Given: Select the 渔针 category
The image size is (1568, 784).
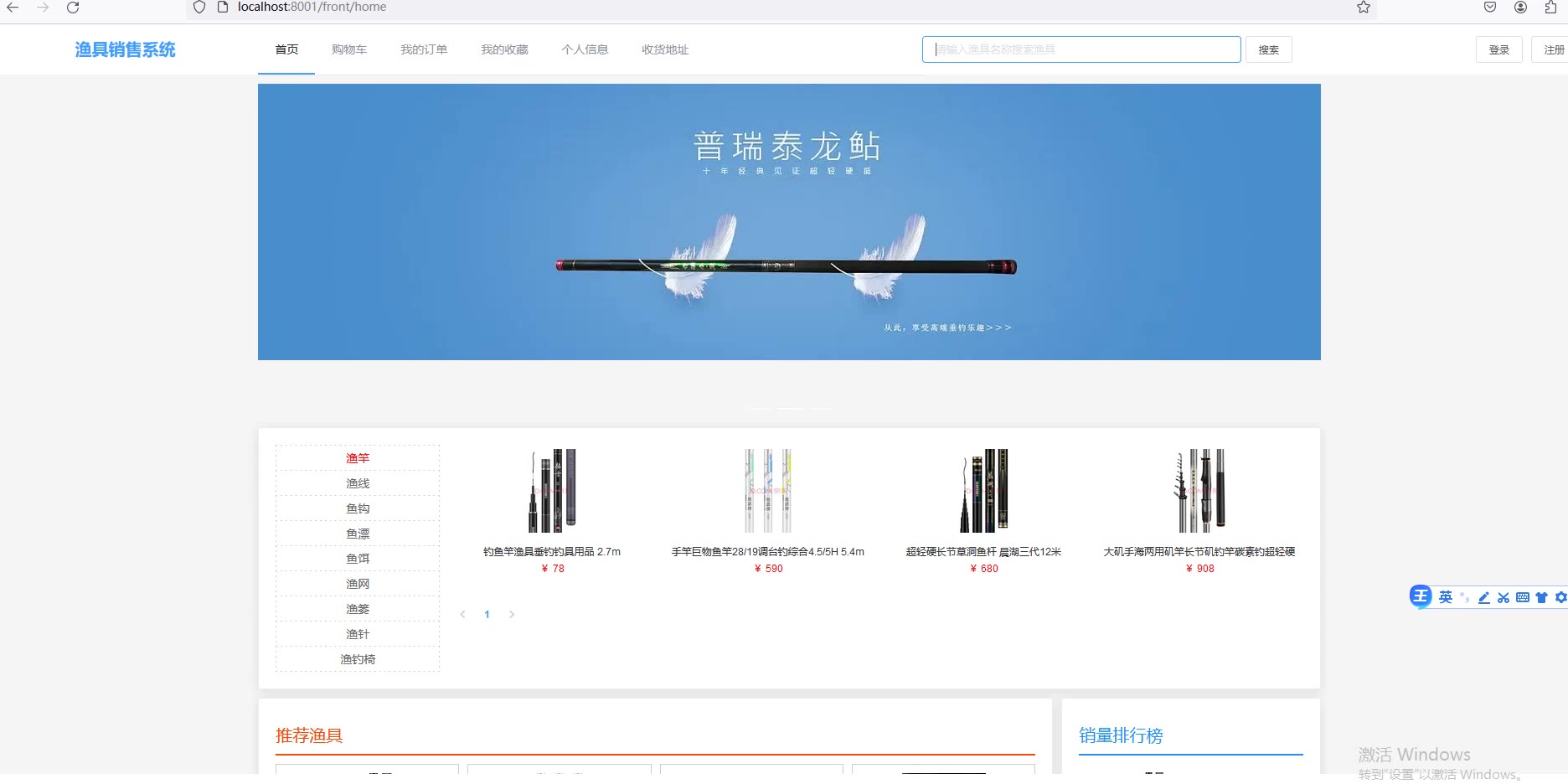Looking at the screenshot, I should (358, 634).
